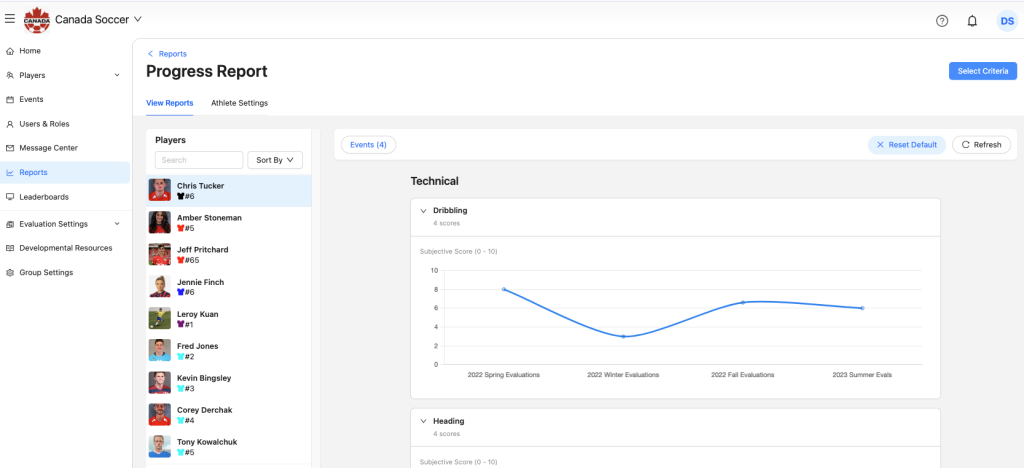This screenshot has width=1024, height=468.
Task: Click the Reset Default button
Action: tap(906, 145)
